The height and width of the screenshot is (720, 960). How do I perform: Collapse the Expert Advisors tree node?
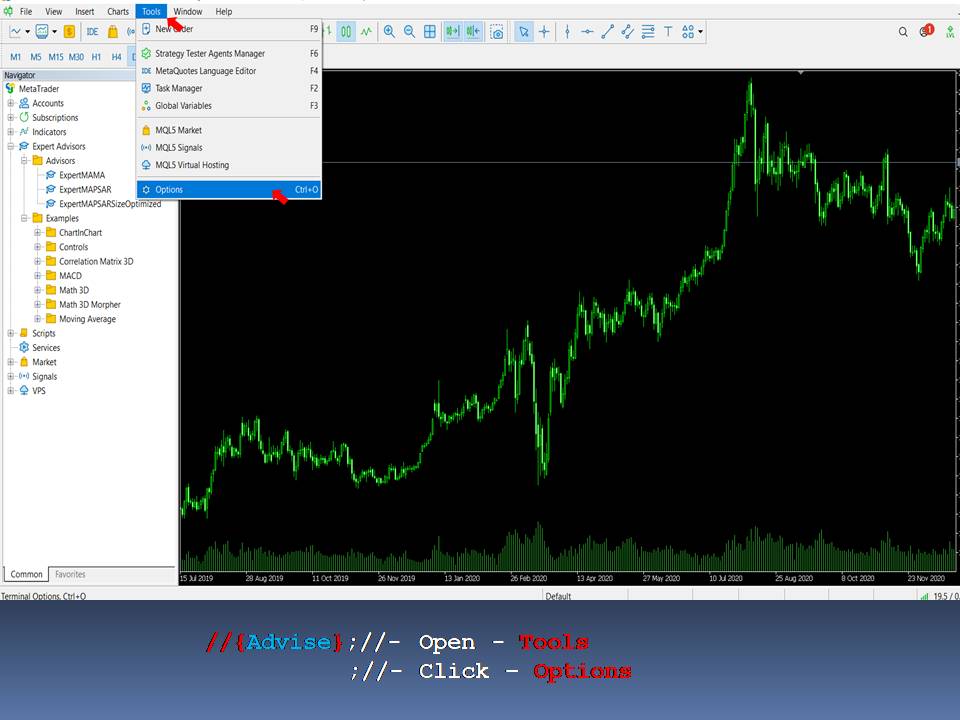point(11,146)
